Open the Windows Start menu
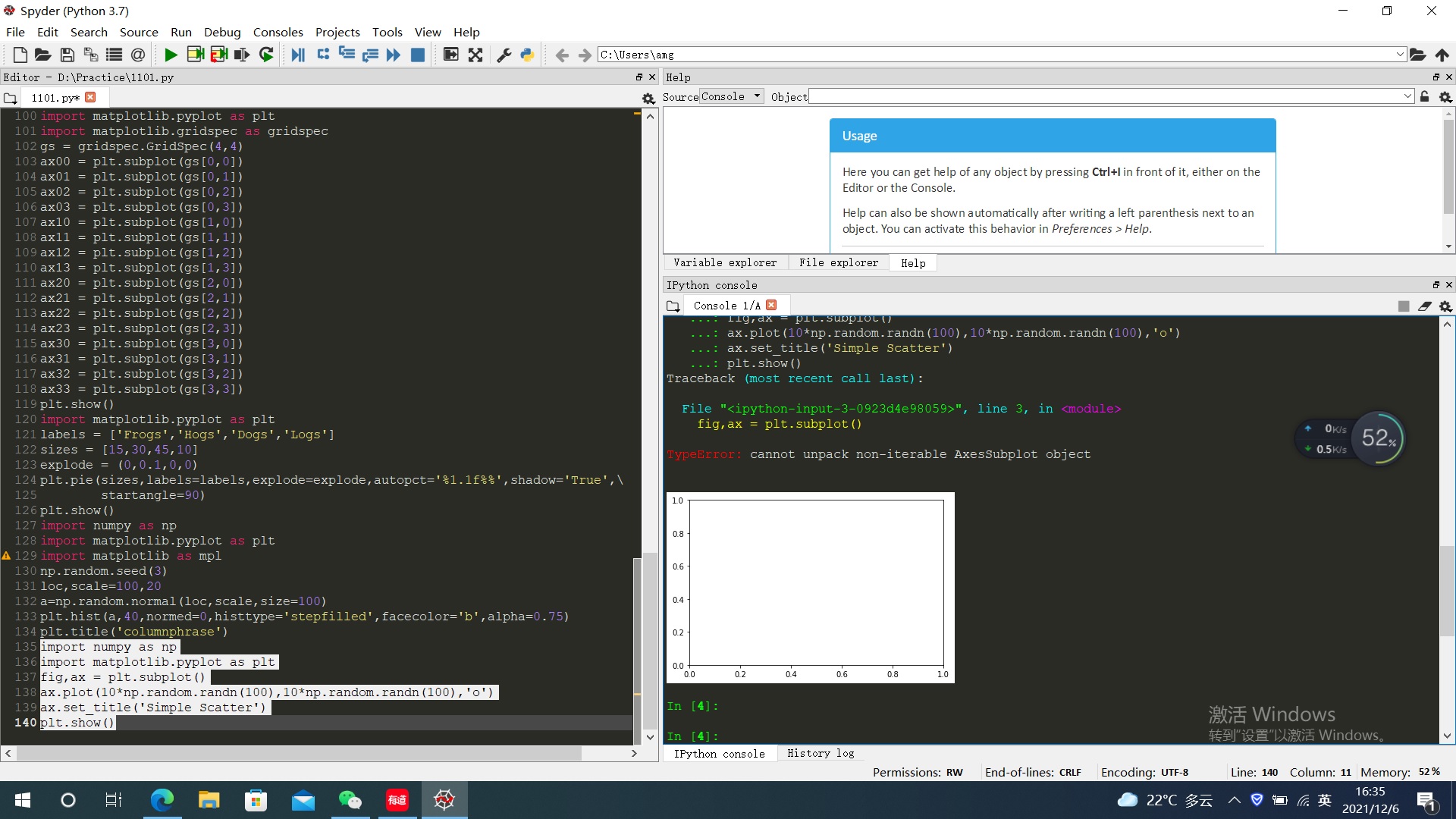Viewport: 1456px width, 819px height. 23,800
